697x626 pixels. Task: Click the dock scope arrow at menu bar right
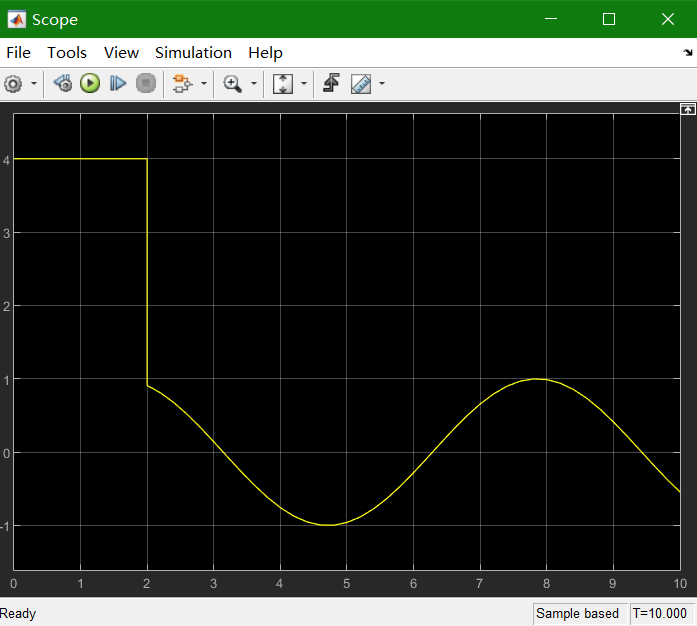688,52
